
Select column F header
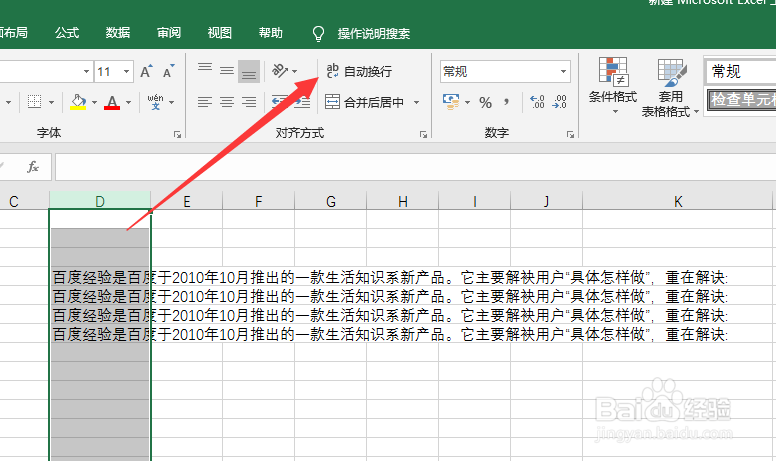pos(258,201)
